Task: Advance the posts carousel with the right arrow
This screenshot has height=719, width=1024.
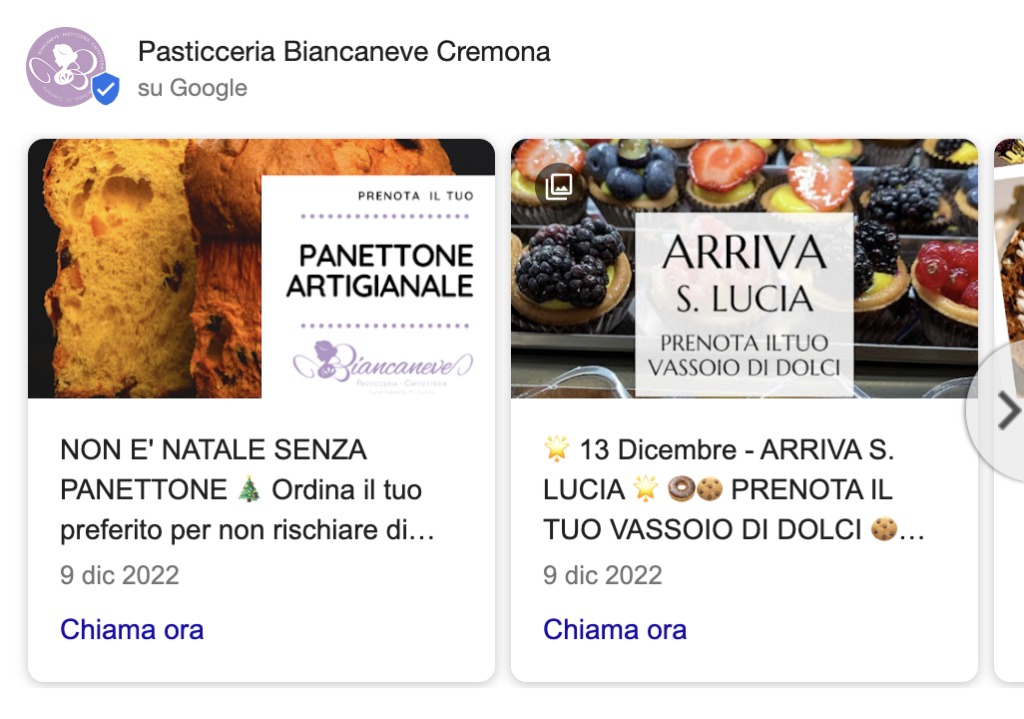Action: [x=1008, y=411]
